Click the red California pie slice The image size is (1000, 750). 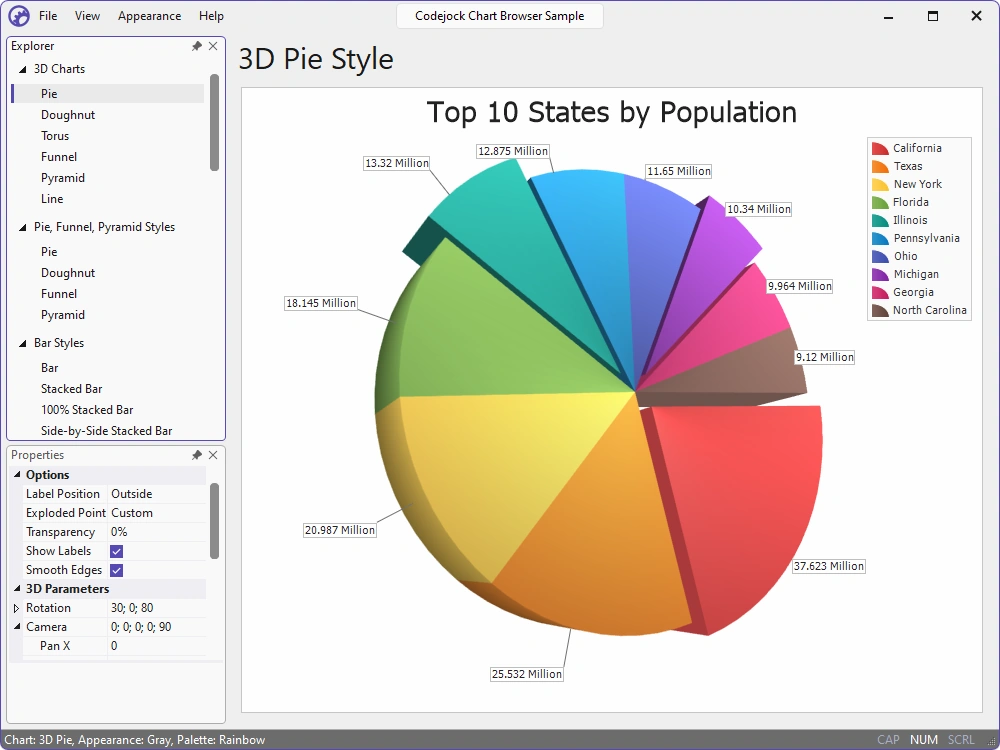[x=746, y=504]
